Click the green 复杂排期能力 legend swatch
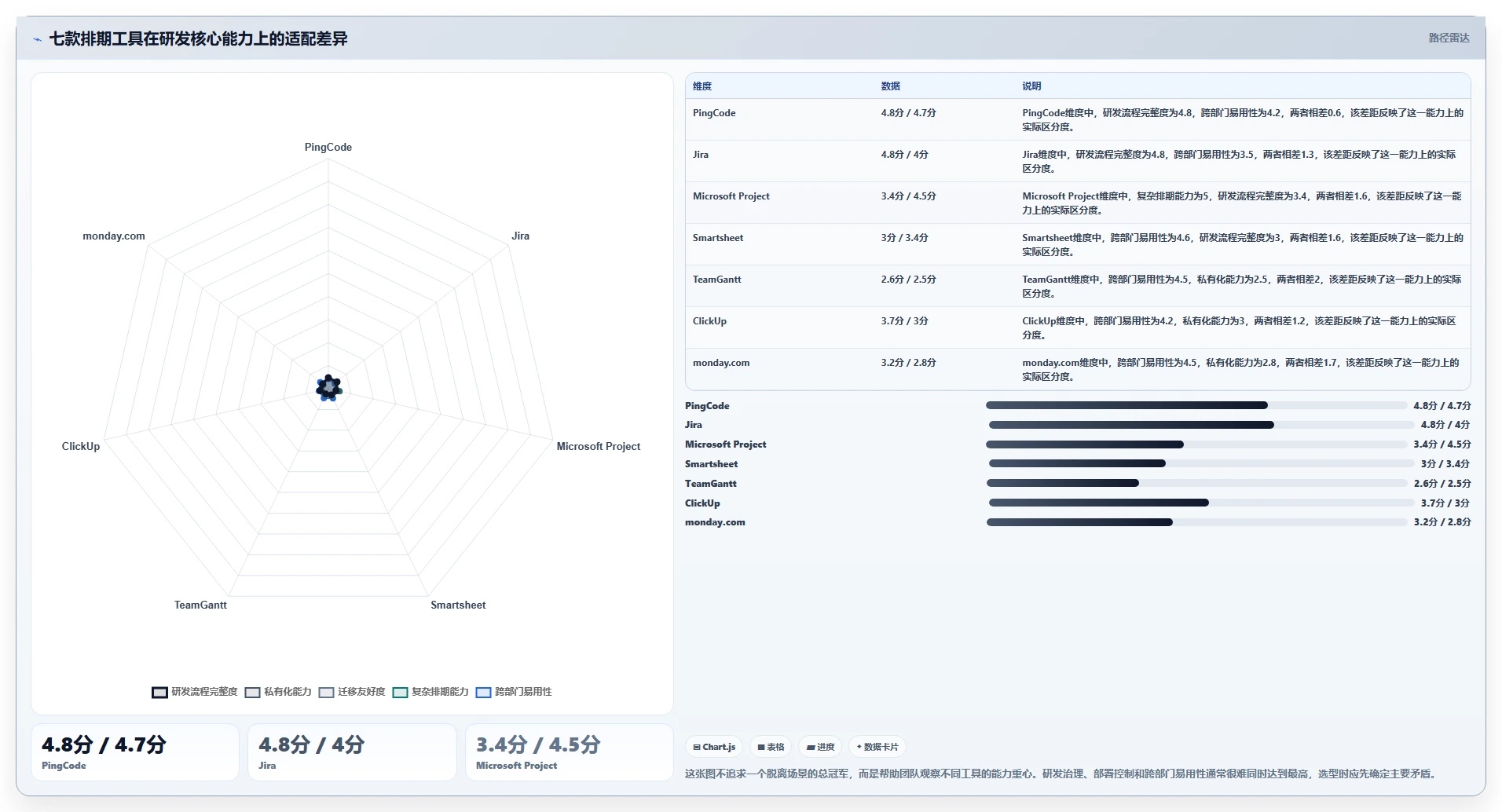Viewport: 1502px width, 812px height. click(x=400, y=693)
